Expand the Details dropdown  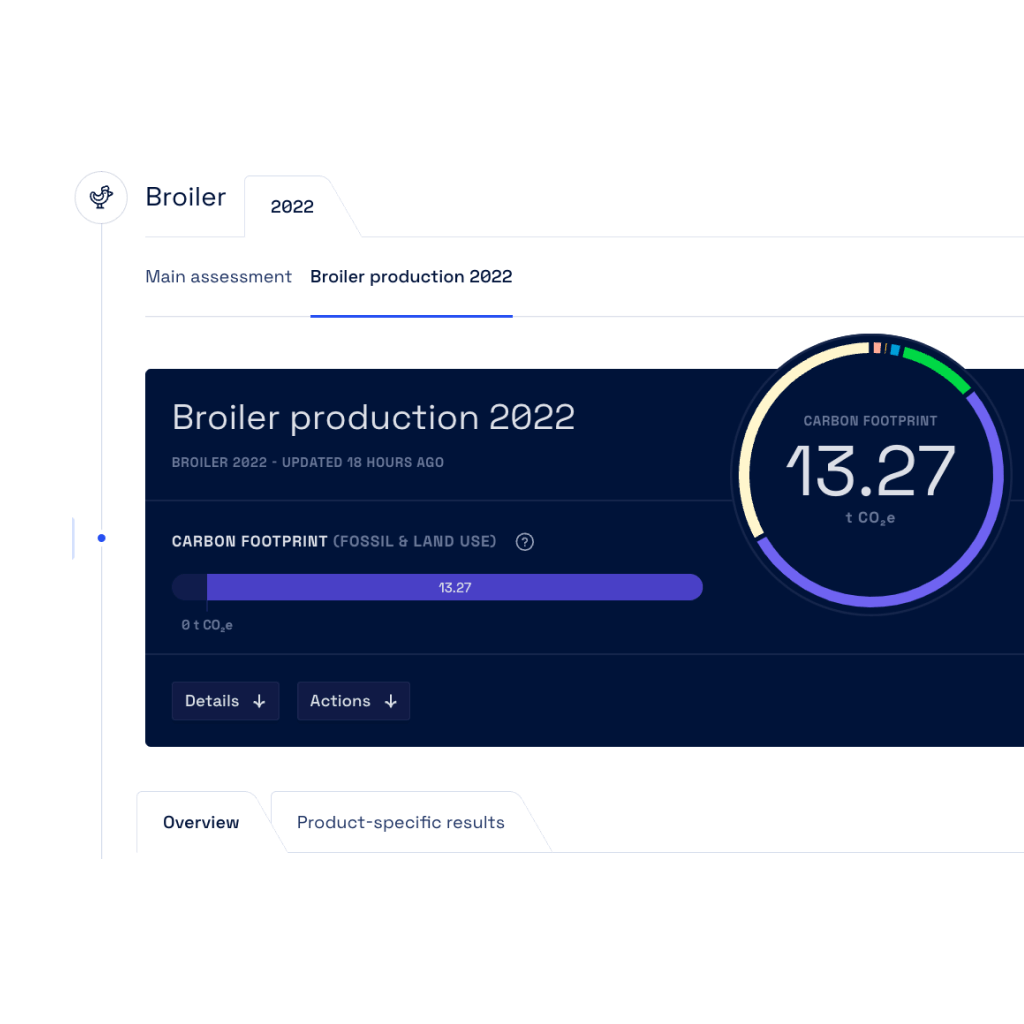(225, 701)
